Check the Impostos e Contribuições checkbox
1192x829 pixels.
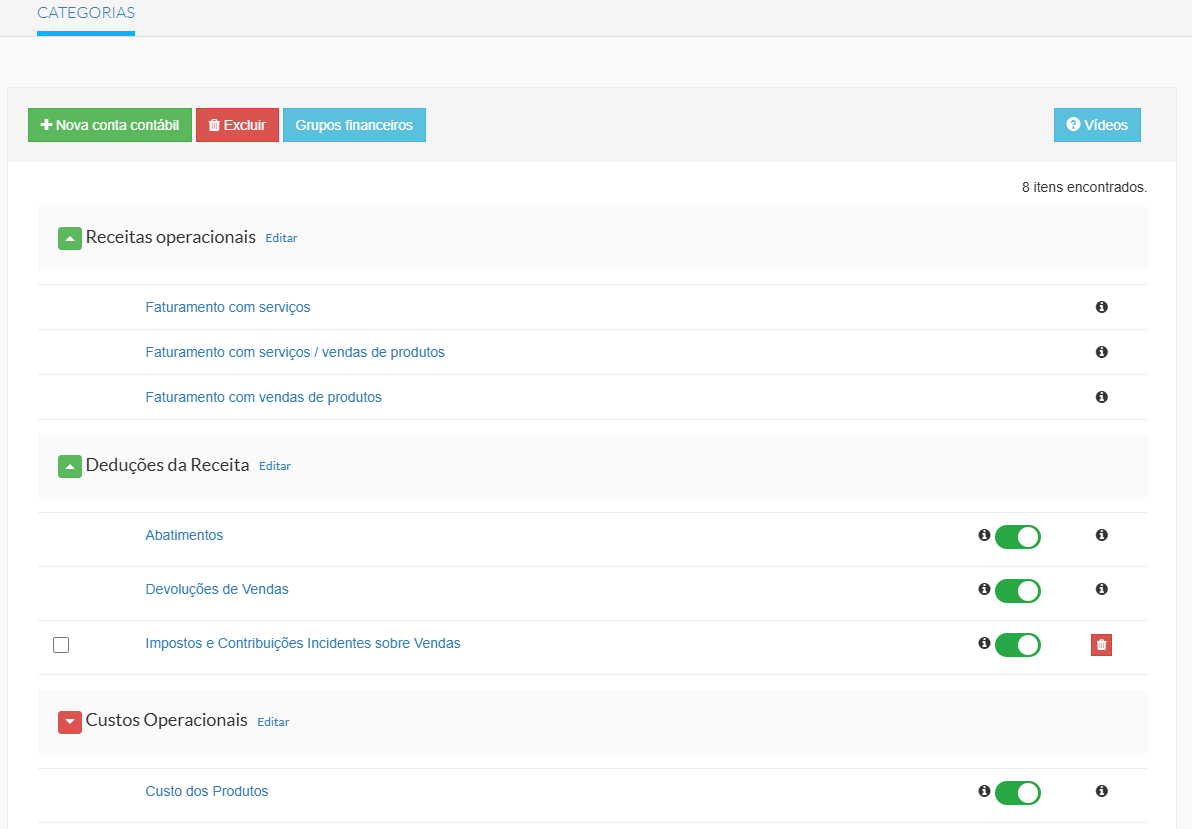click(x=61, y=645)
